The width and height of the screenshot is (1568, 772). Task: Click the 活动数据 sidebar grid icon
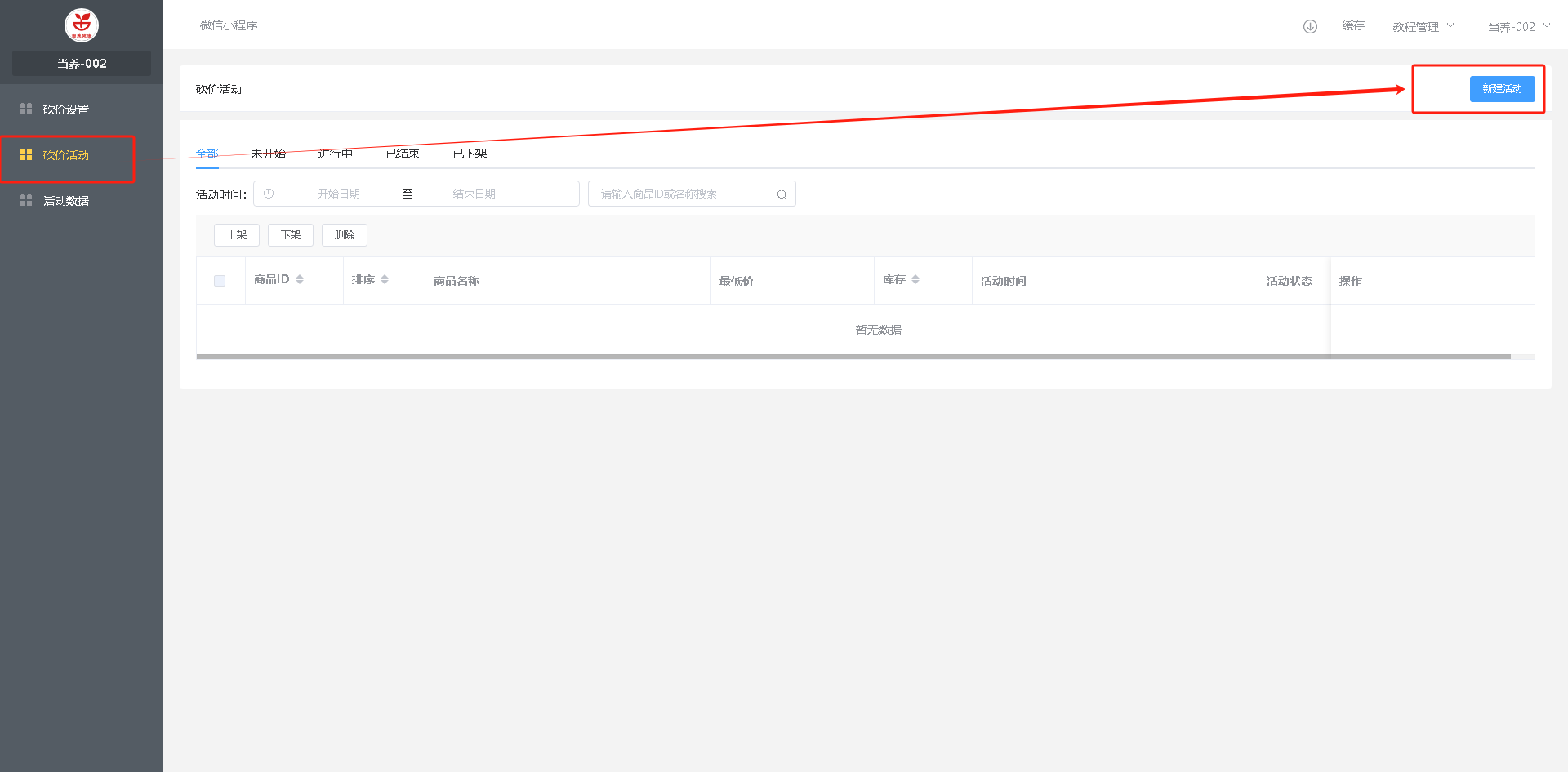(26, 200)
